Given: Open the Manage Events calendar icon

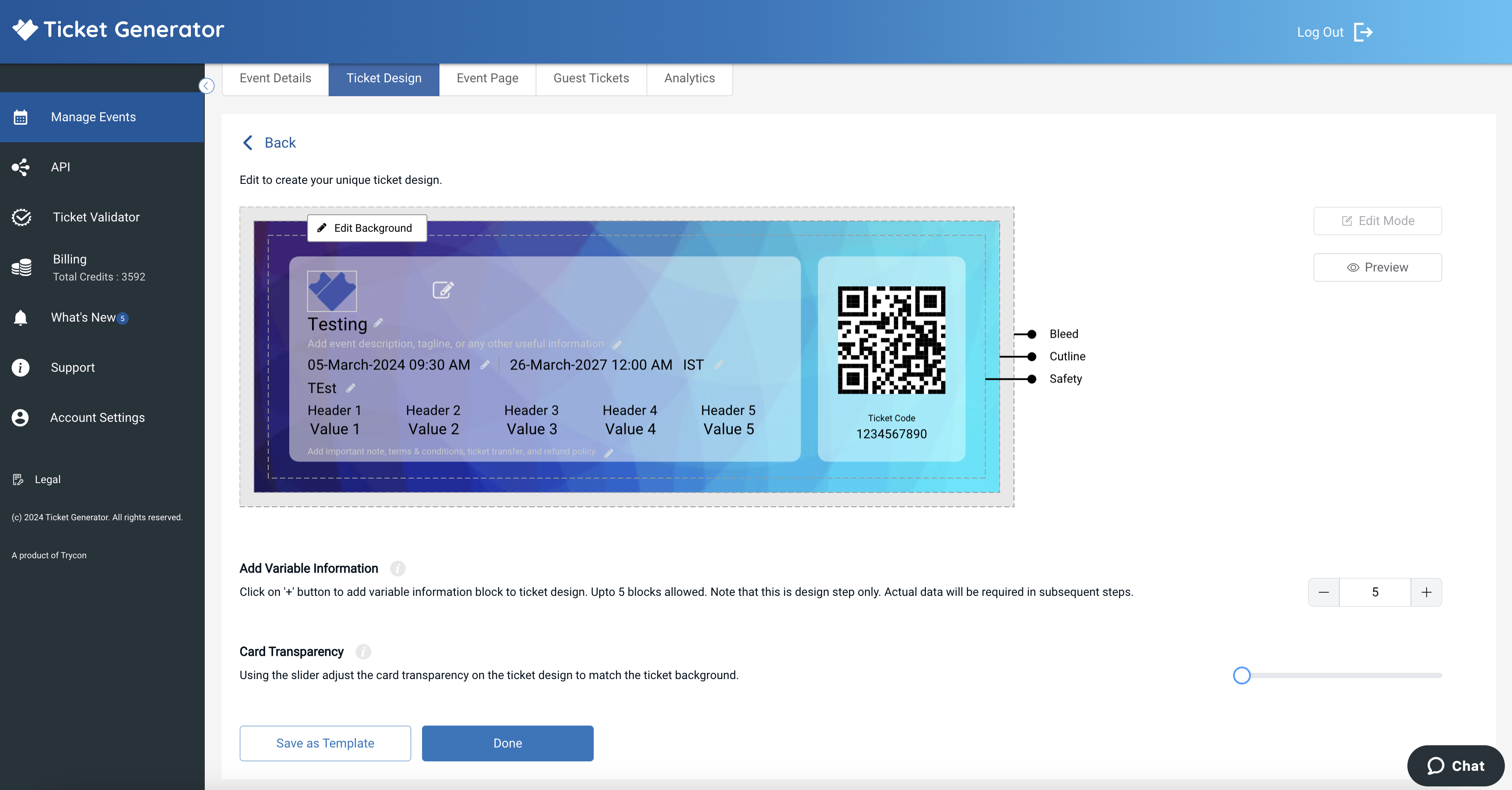Looking at the screenshot, I should click(x=21, y=117).
